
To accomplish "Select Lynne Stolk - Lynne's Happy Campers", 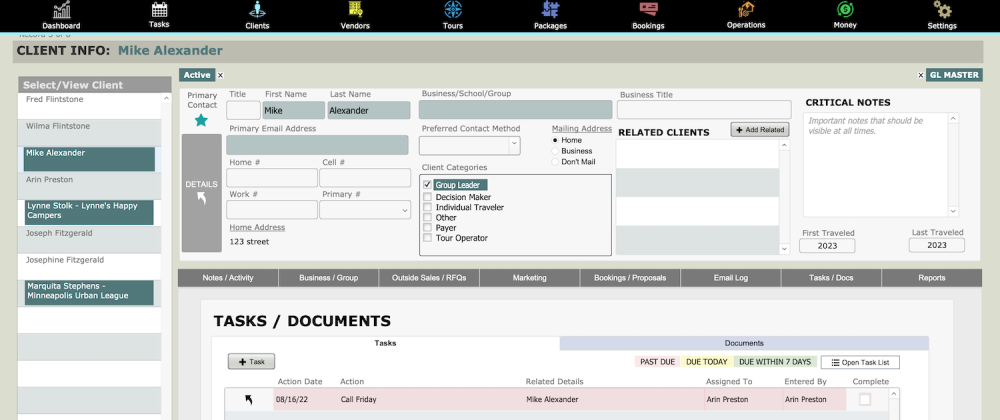I will click(x=89, y=213).
